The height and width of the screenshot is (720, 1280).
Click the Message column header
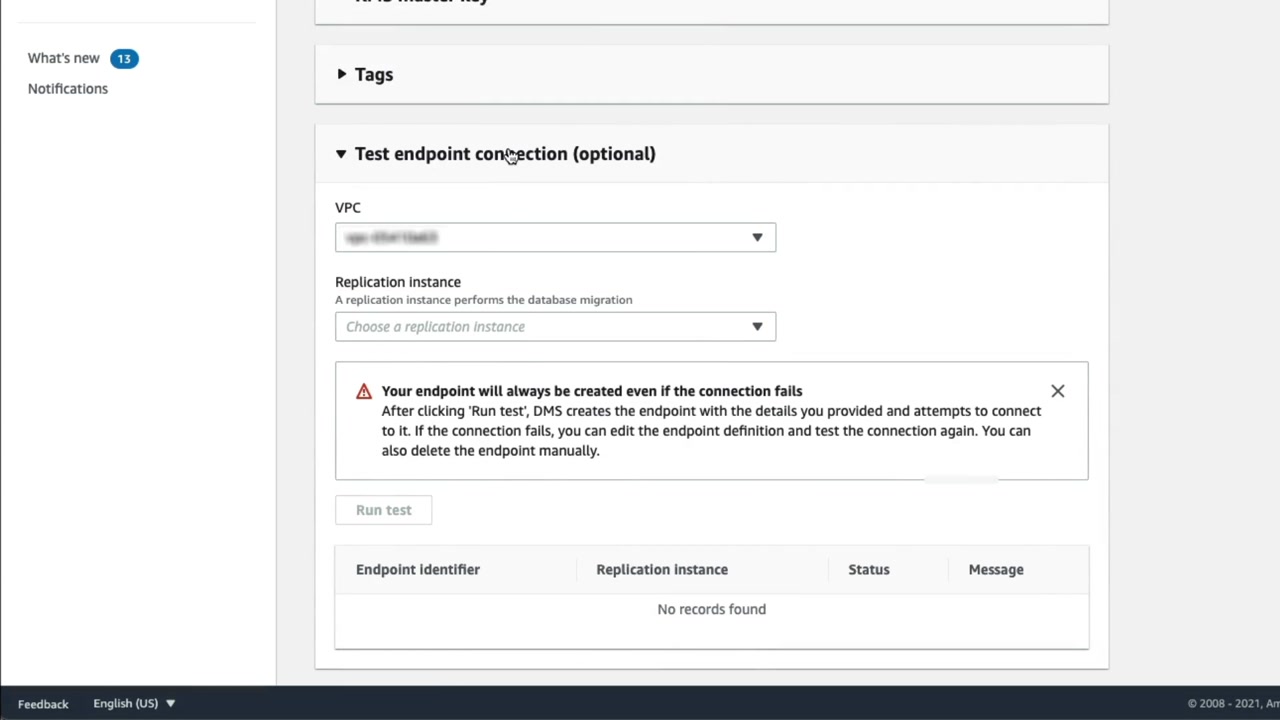[995, 570]
